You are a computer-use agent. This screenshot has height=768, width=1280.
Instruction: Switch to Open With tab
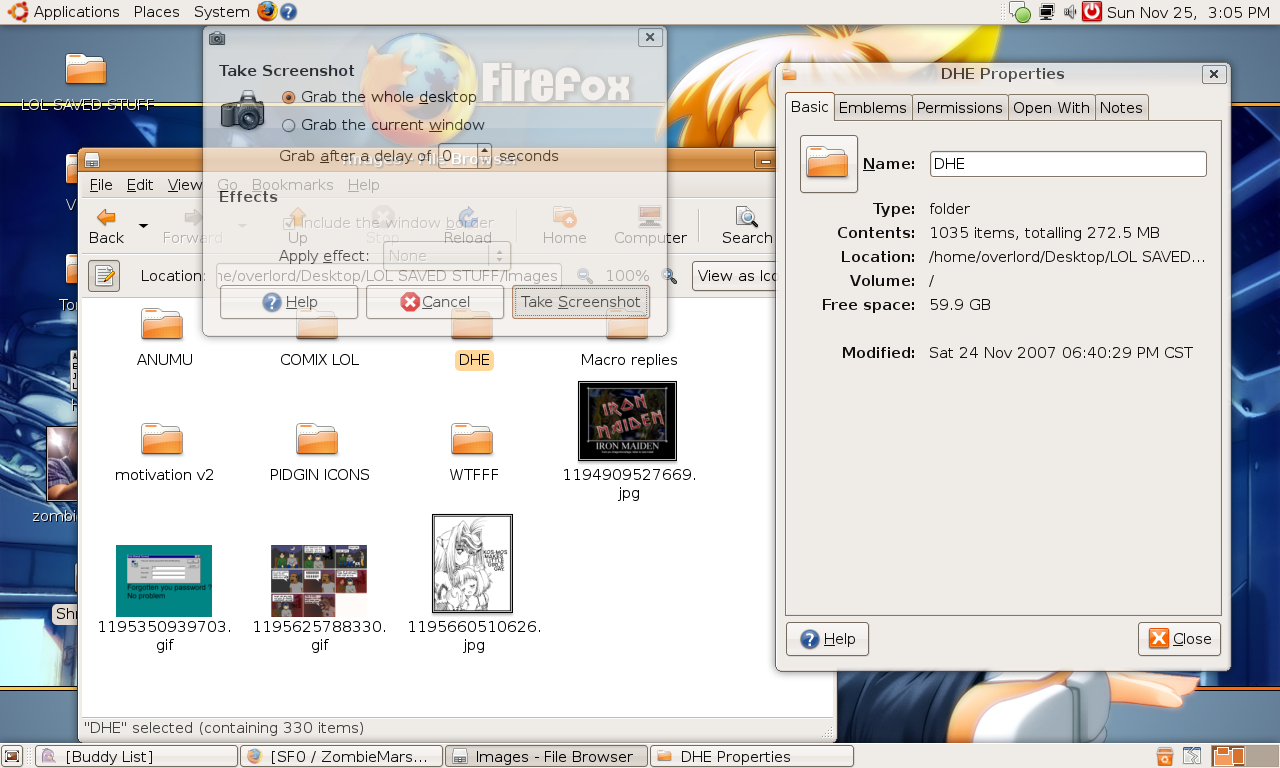pos(1051,108)
